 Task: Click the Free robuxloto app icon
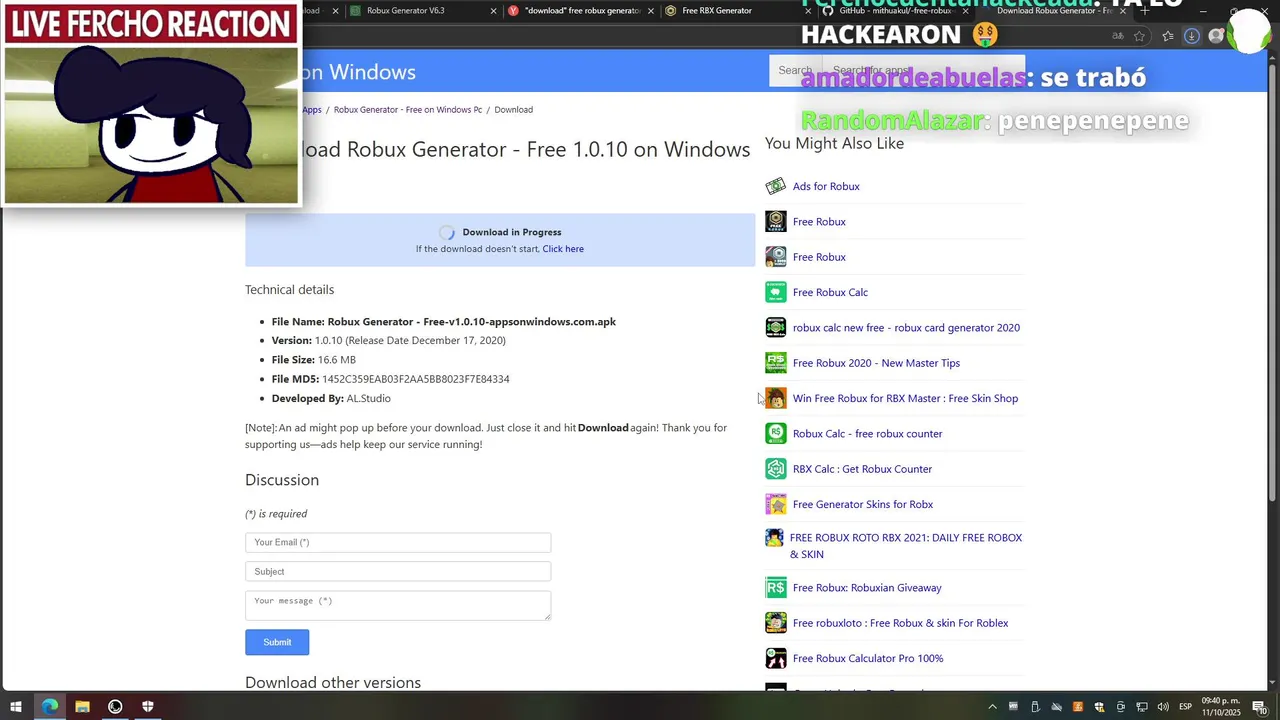[775, 623]
